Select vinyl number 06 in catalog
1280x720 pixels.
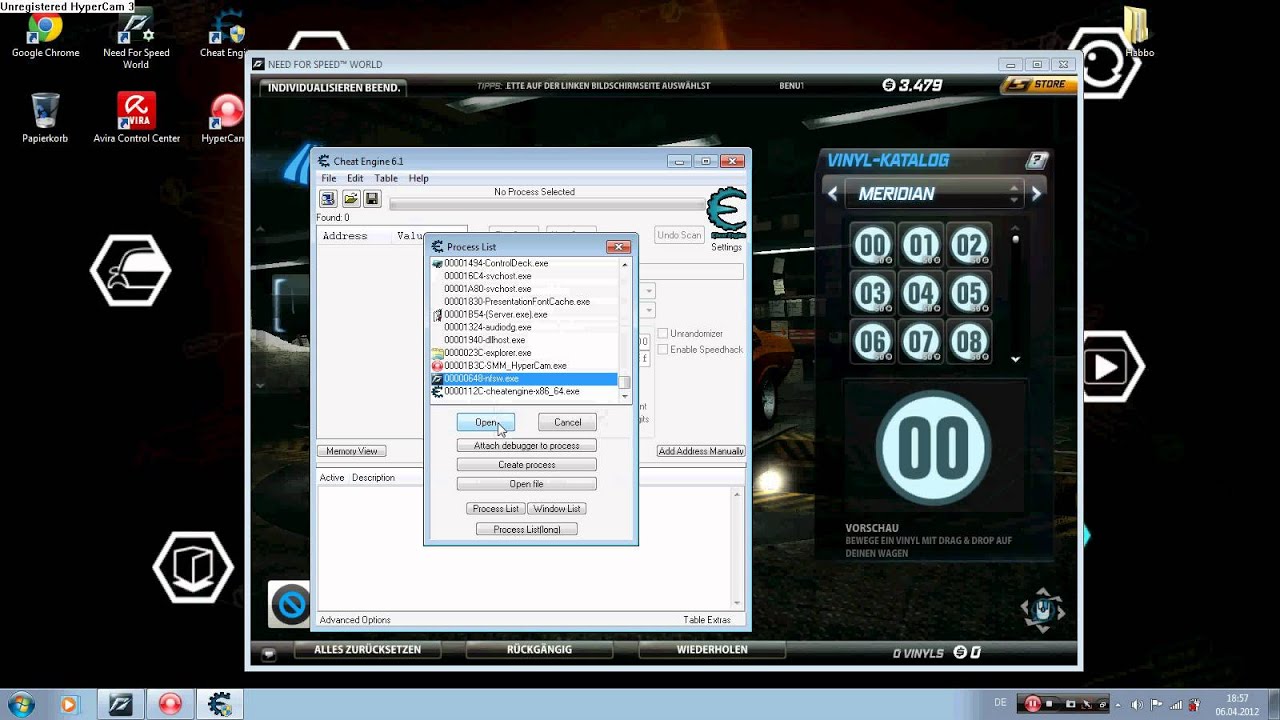(872, 343)
